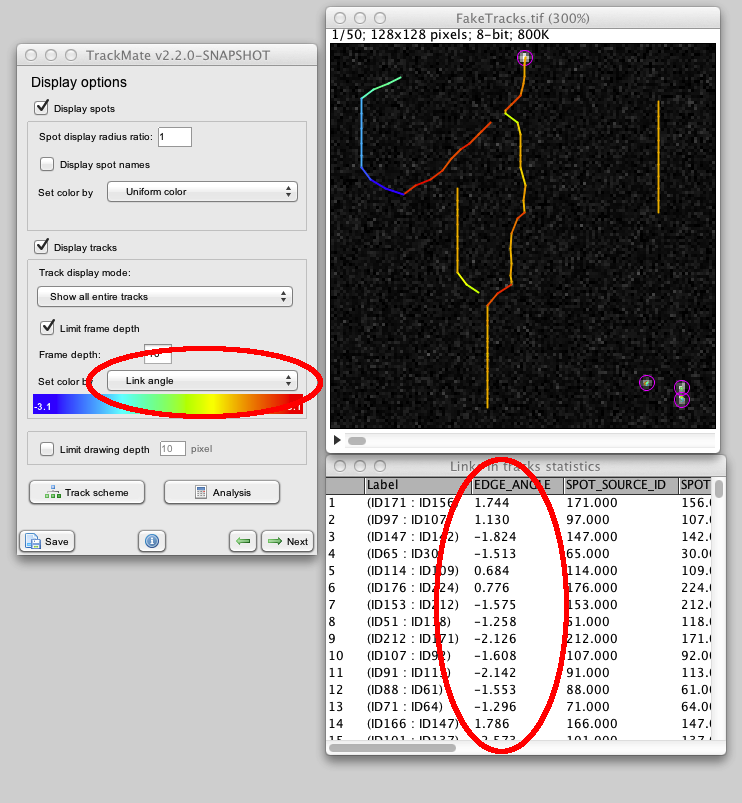The width and height of the screenshot is (742, 803).
Task: Toggle the Display tracks checkbox
Action: click(x=41, y=246)
